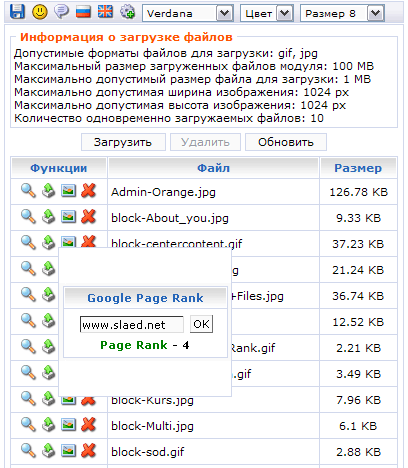Viewport: 408px width, 468px height.
Task: Preview block-Multi.jpg with magnifier icon
Action: click(x=28, y=425)
